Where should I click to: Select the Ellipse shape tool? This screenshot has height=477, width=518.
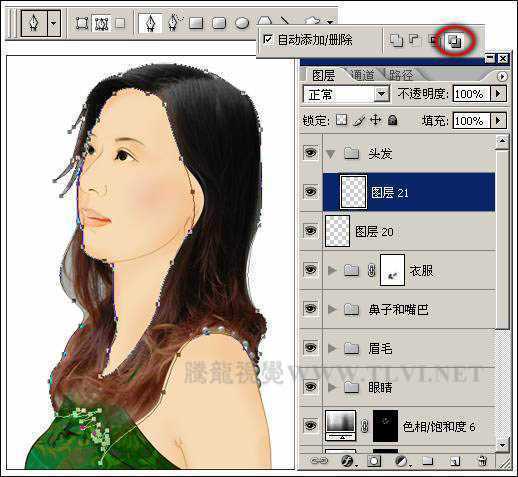pos(242,23)
